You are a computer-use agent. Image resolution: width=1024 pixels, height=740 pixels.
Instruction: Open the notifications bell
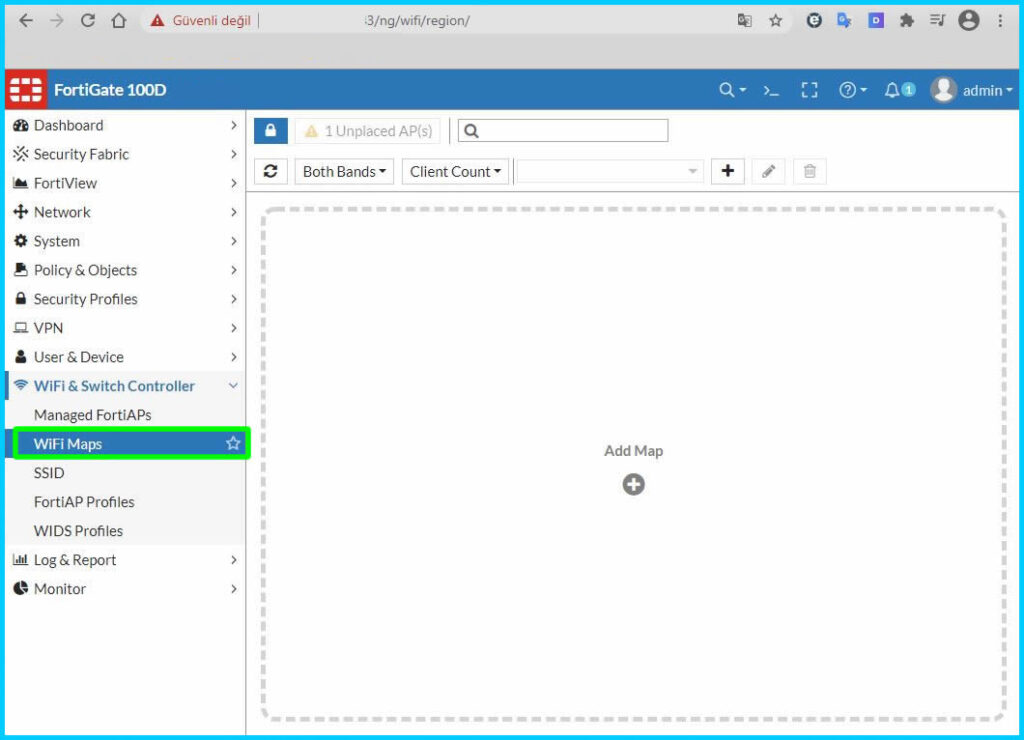[899, 90]
